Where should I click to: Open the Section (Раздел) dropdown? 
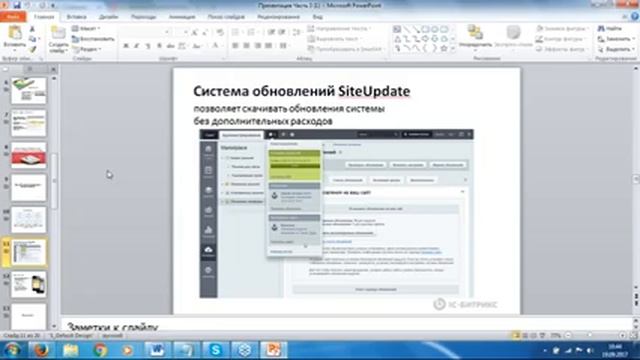[x=87, y=49]
